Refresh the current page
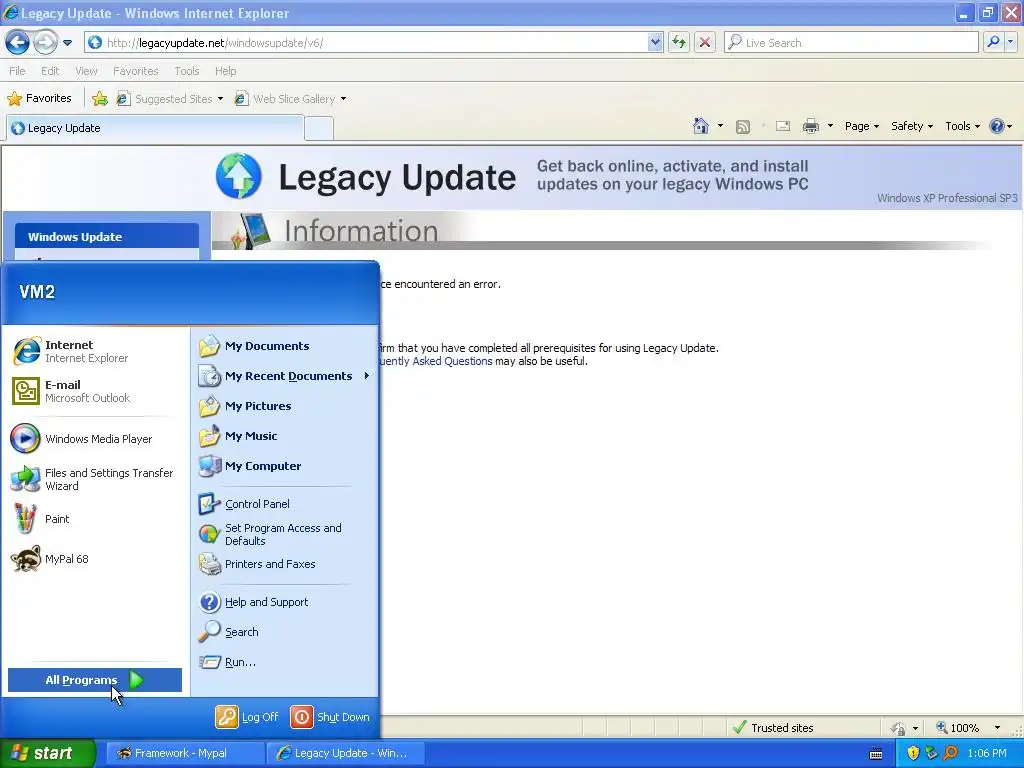1024x768 pixels. pos(679,42)
